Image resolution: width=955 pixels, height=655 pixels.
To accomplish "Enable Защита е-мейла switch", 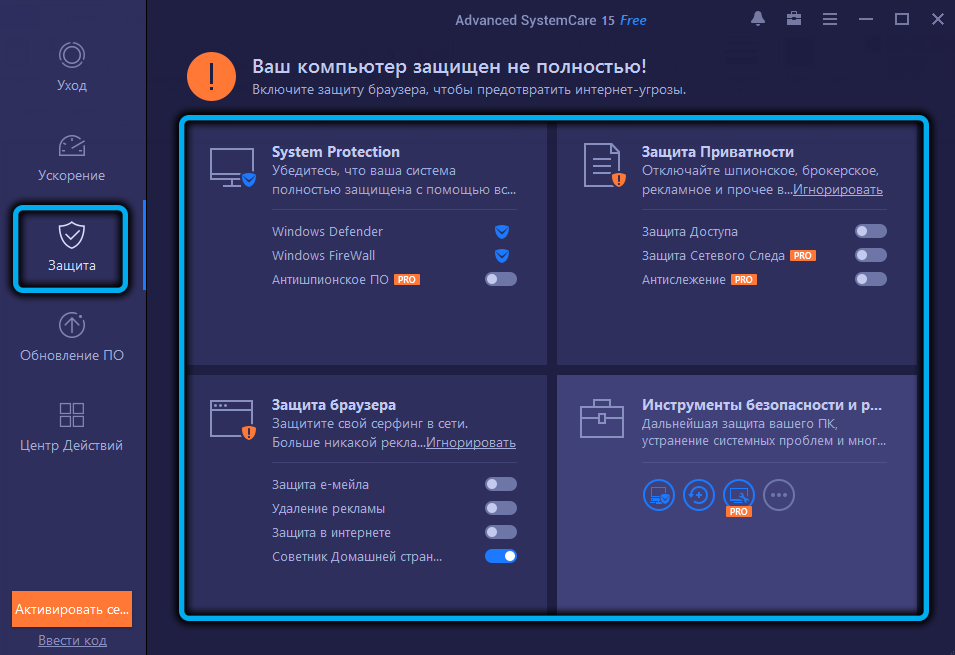I will 501,484.
